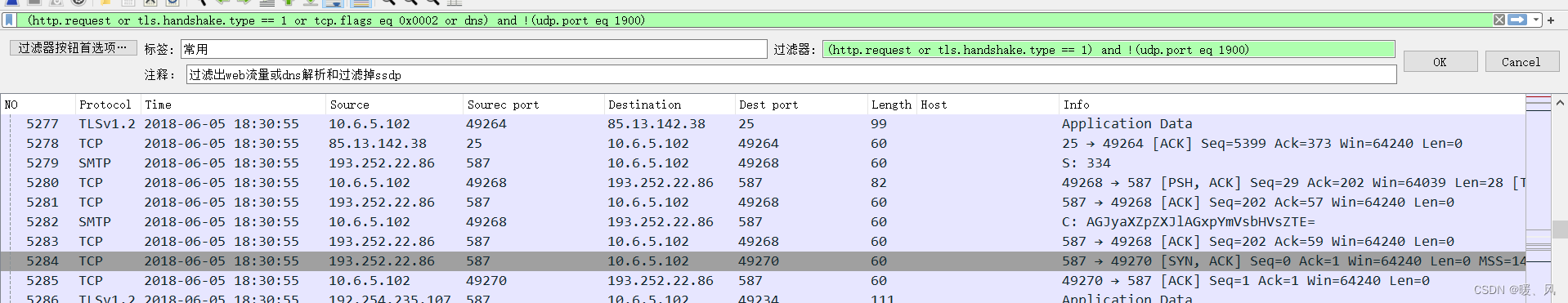1568x303 pixels.
Task: Click the TLSv1.2 protocol cell of packet 5277
Action: click(107, 124)
